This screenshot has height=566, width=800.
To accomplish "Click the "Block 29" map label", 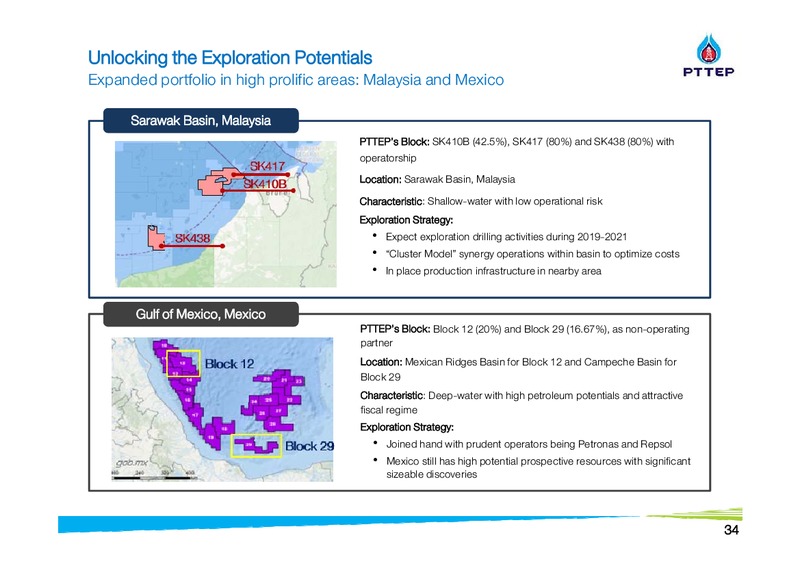I will click(309, 446).
